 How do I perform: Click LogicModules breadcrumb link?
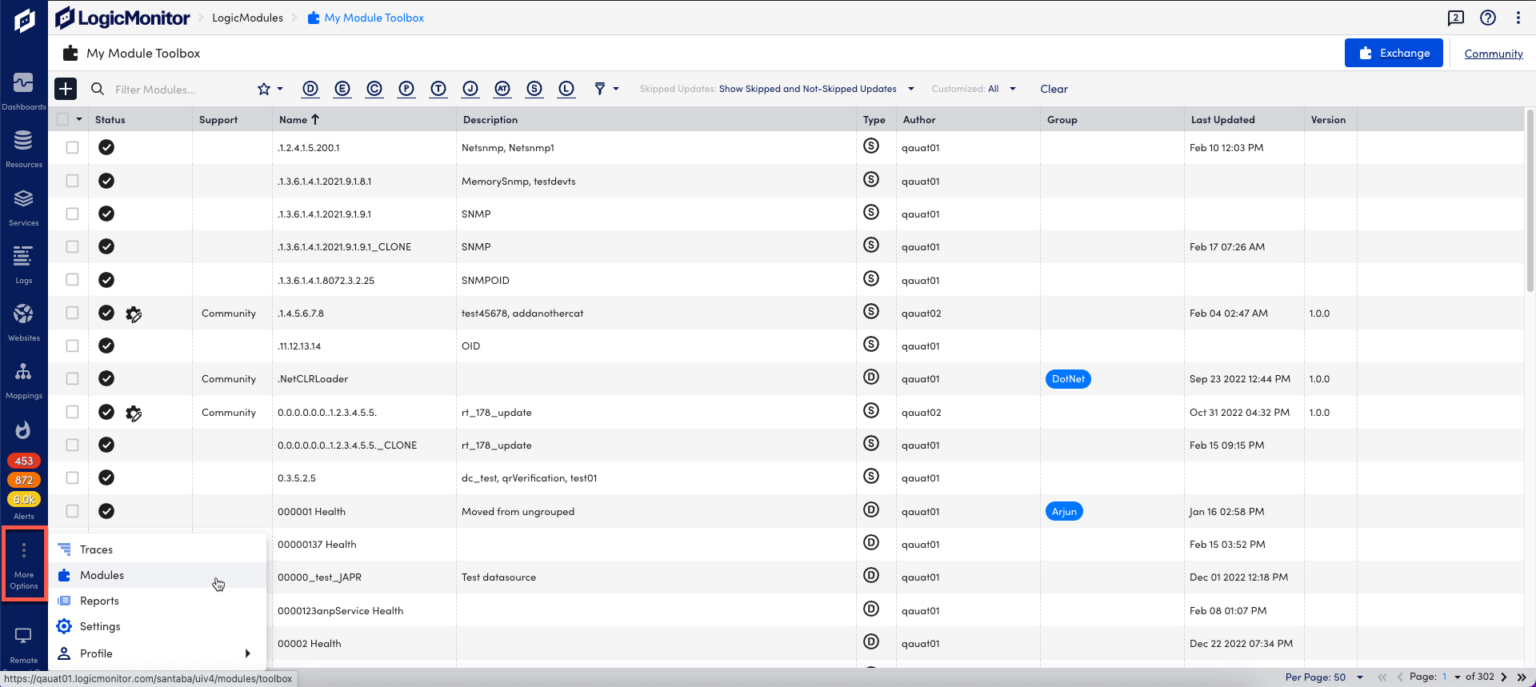[247, 18]
